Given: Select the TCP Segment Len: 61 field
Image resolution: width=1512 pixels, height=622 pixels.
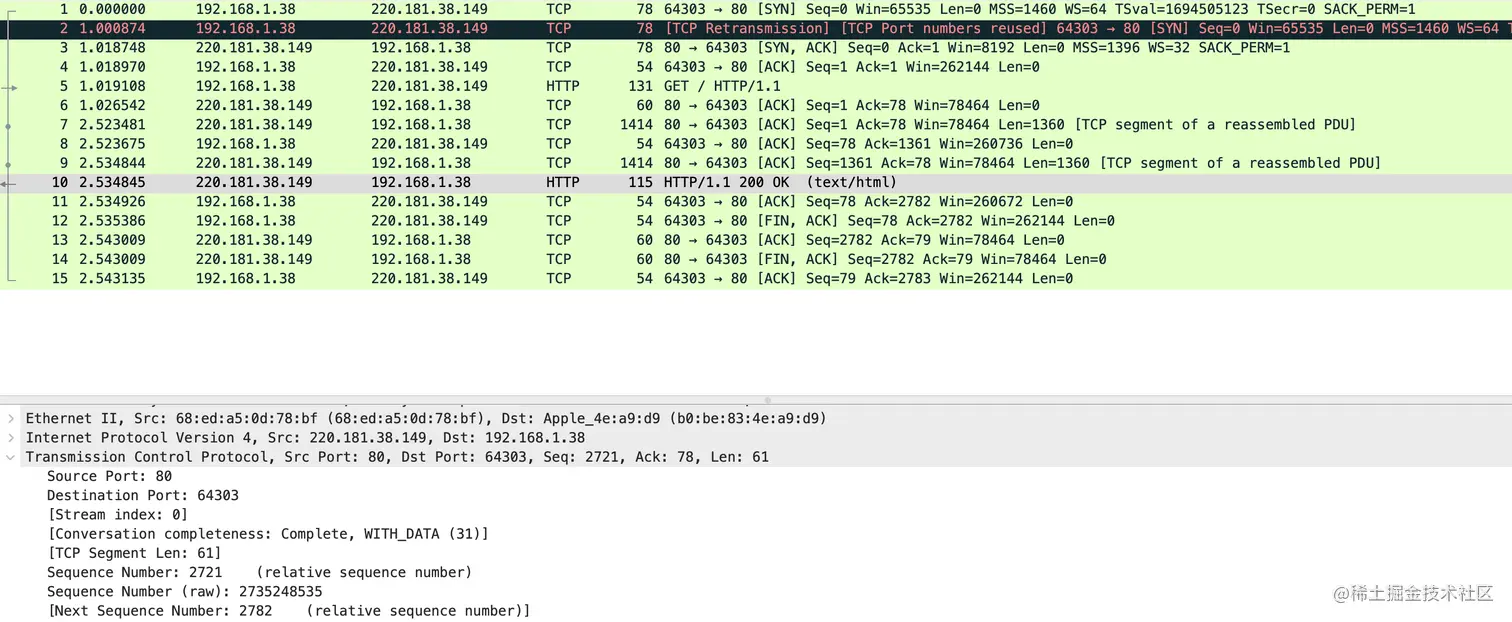Looking at the screenshot, I should tap(134, 553).
